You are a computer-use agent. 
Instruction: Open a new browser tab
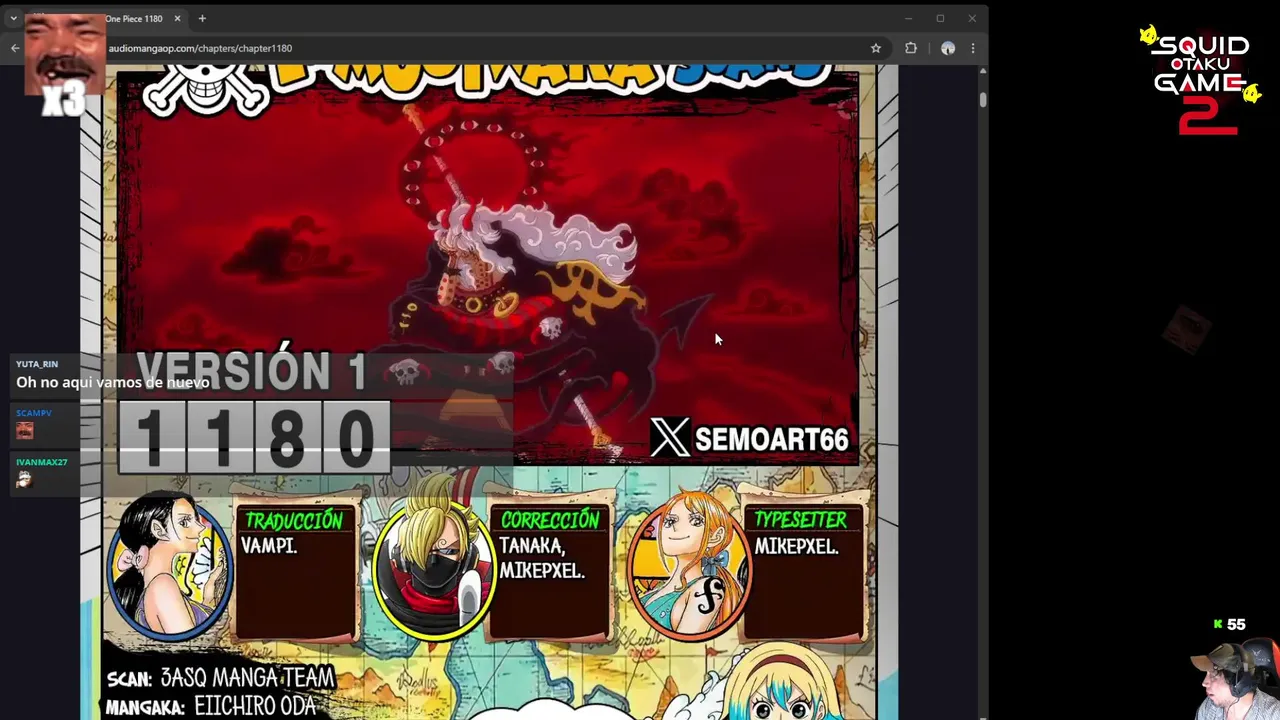point(202,18)
